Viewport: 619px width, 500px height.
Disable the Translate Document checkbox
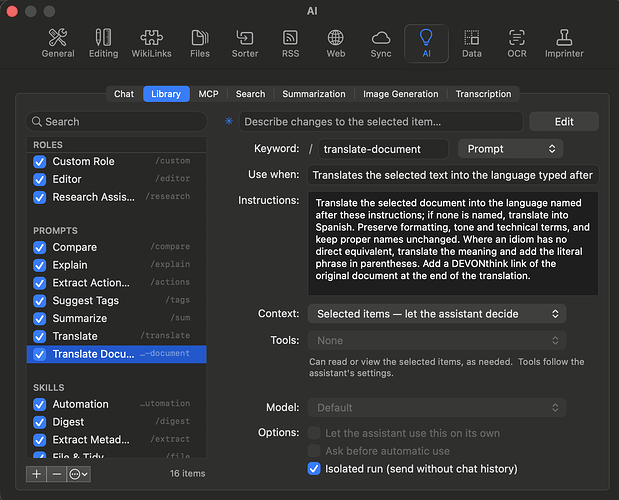(39, 354)
